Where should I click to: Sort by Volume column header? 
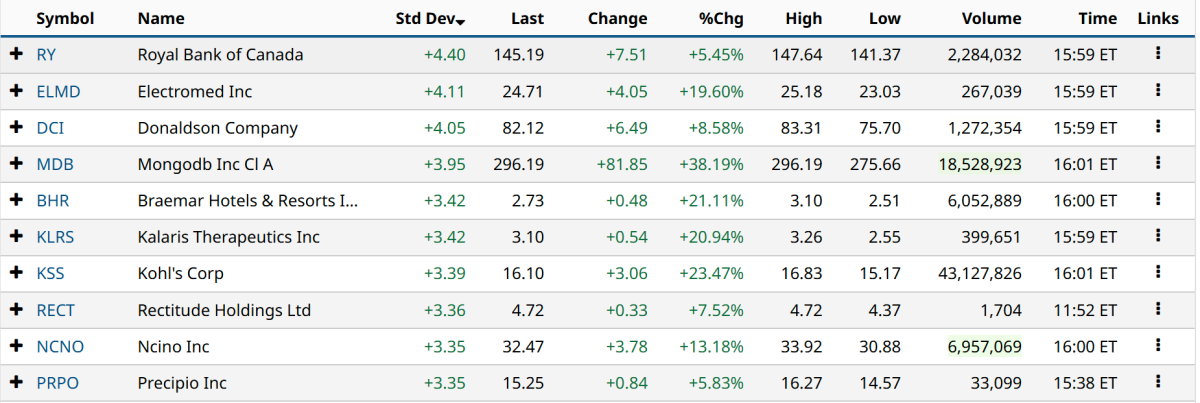tap(991, 19)
